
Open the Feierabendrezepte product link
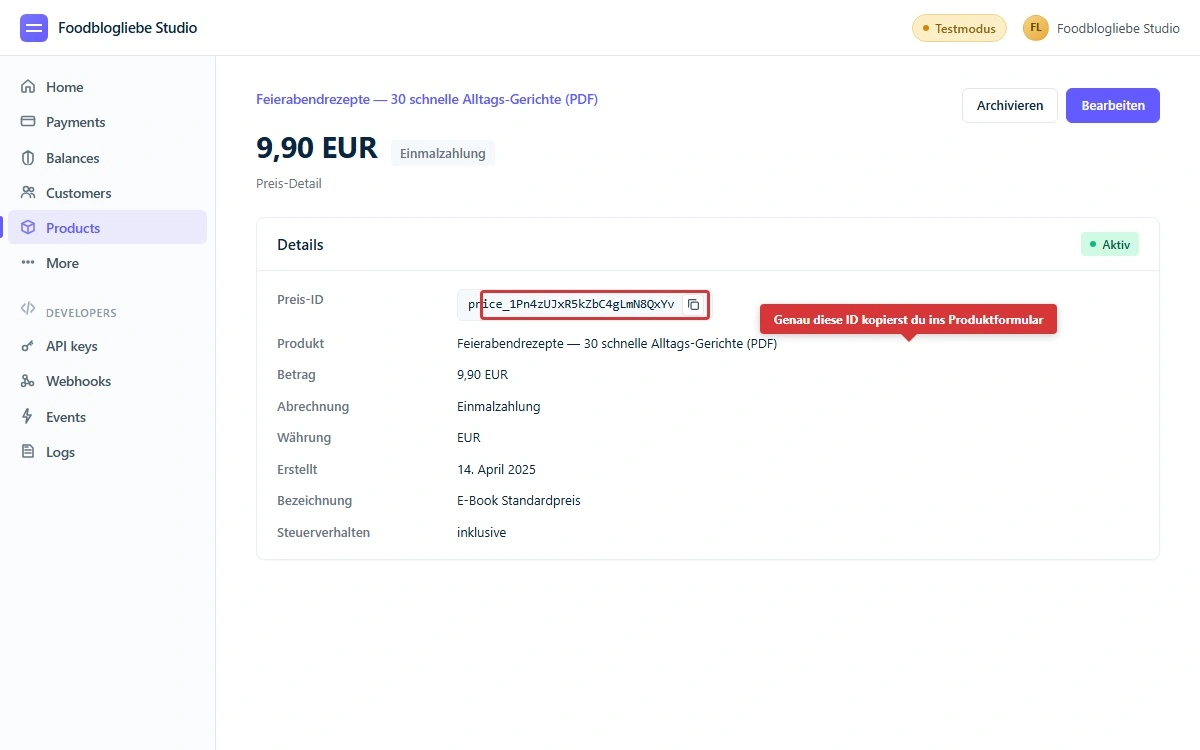tap(427, 99)
